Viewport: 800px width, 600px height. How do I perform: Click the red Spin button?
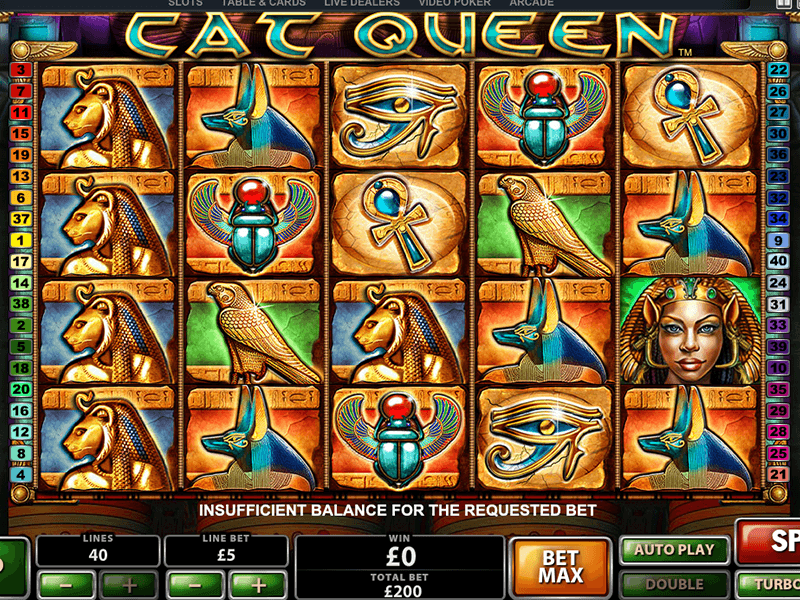pyautogui.click(x=768, y=541)
